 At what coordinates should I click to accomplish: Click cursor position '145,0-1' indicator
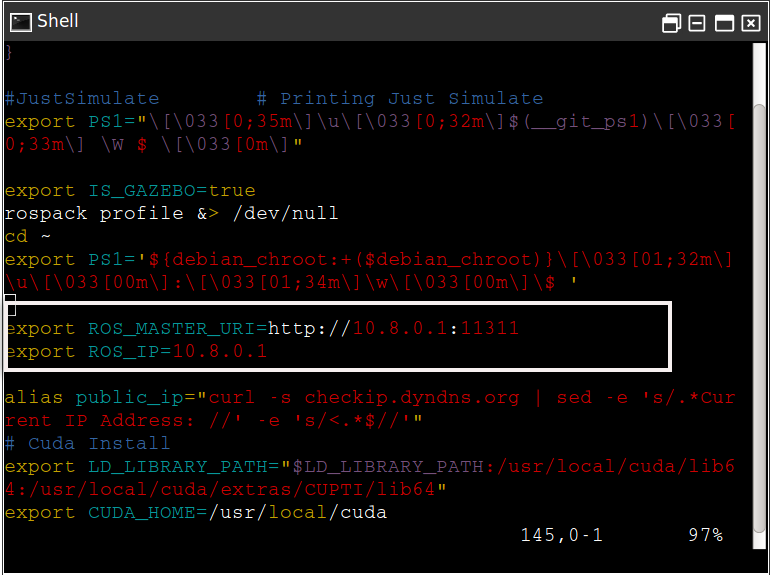561,535
